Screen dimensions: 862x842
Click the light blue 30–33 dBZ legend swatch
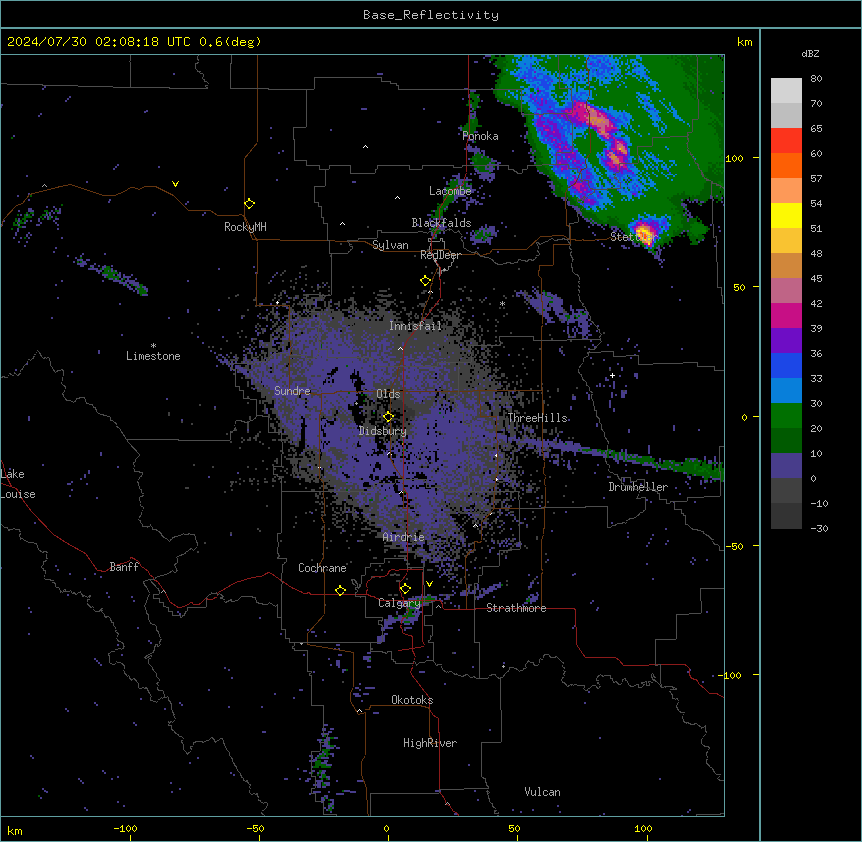pos(786,391)
